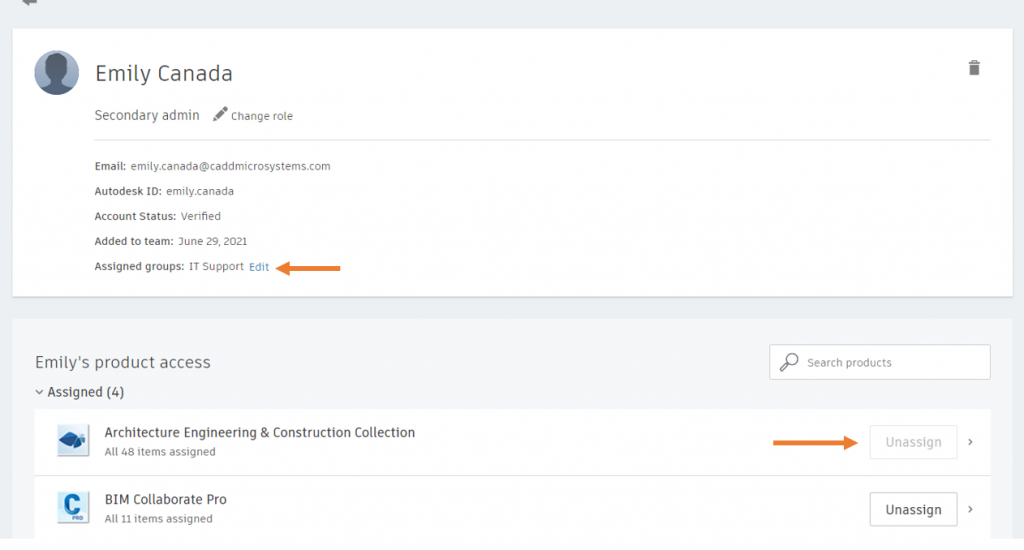1024x550 pixels.
Task: Click Emily Canada's profile avatar
Action: pyautogui.click(x=57, y=73)
